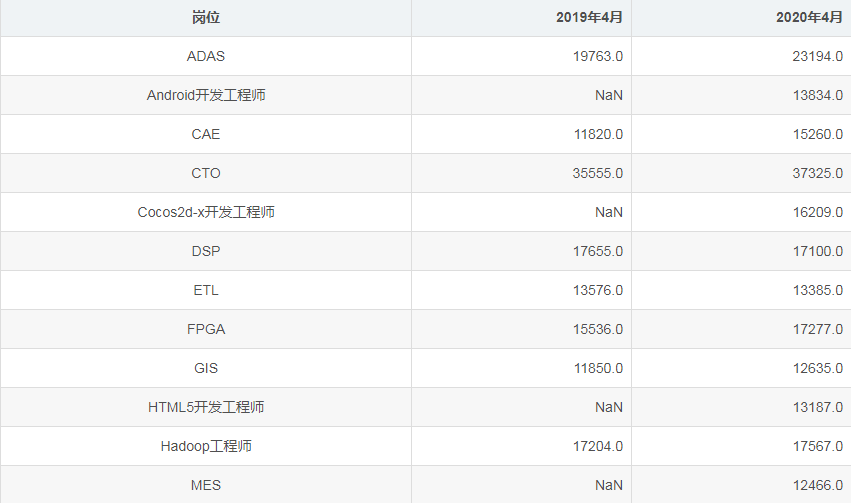
Task: Click the Hadoop工程师 value 17204.0
Action: [598, 447]
